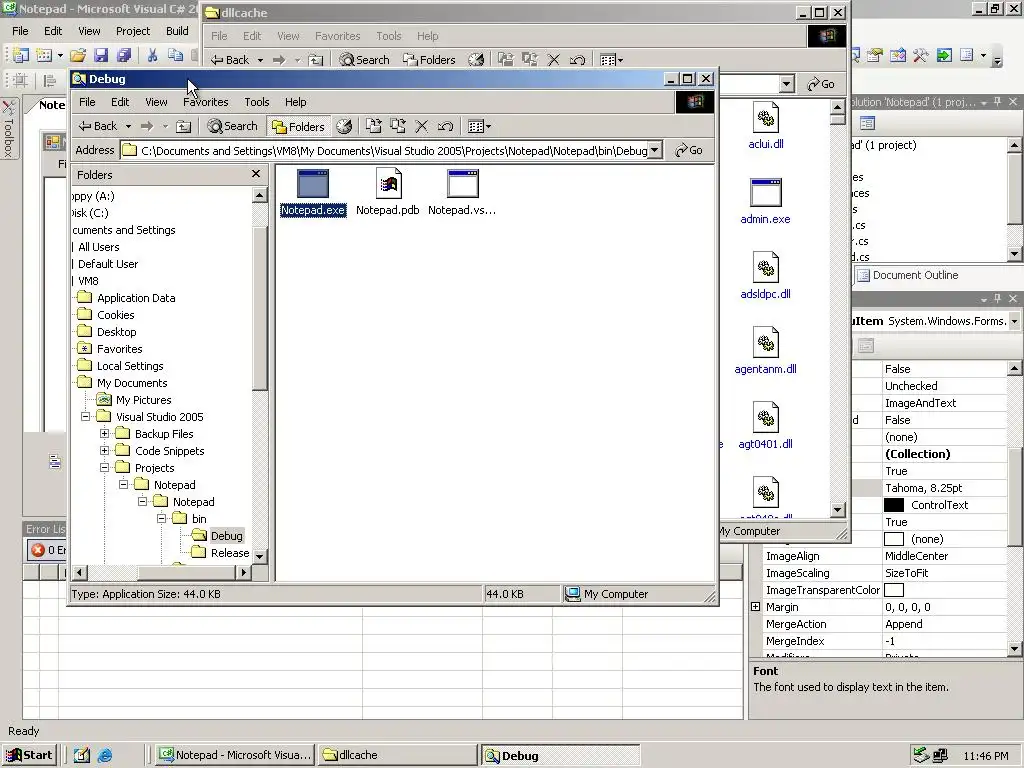Click Start button on taskbar

30,755
